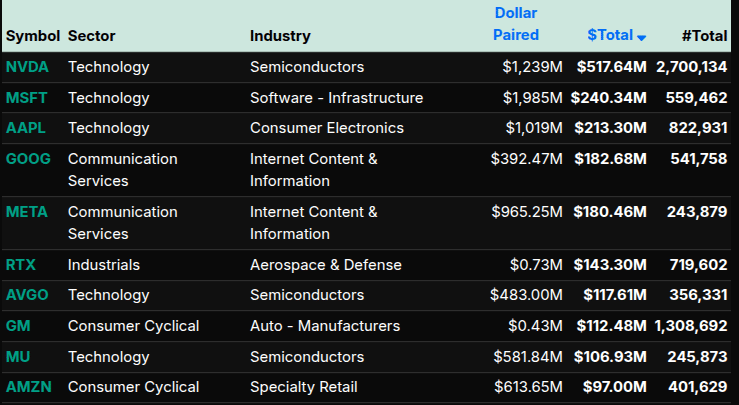Go to the META symbol page
The image size is (739, 405).
click(x=27, y=212)
